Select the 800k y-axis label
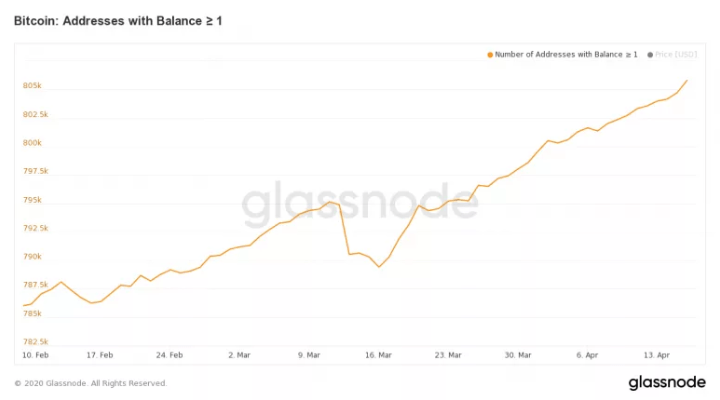Screen dimensions: 720x400 click(x=31, y=143)
